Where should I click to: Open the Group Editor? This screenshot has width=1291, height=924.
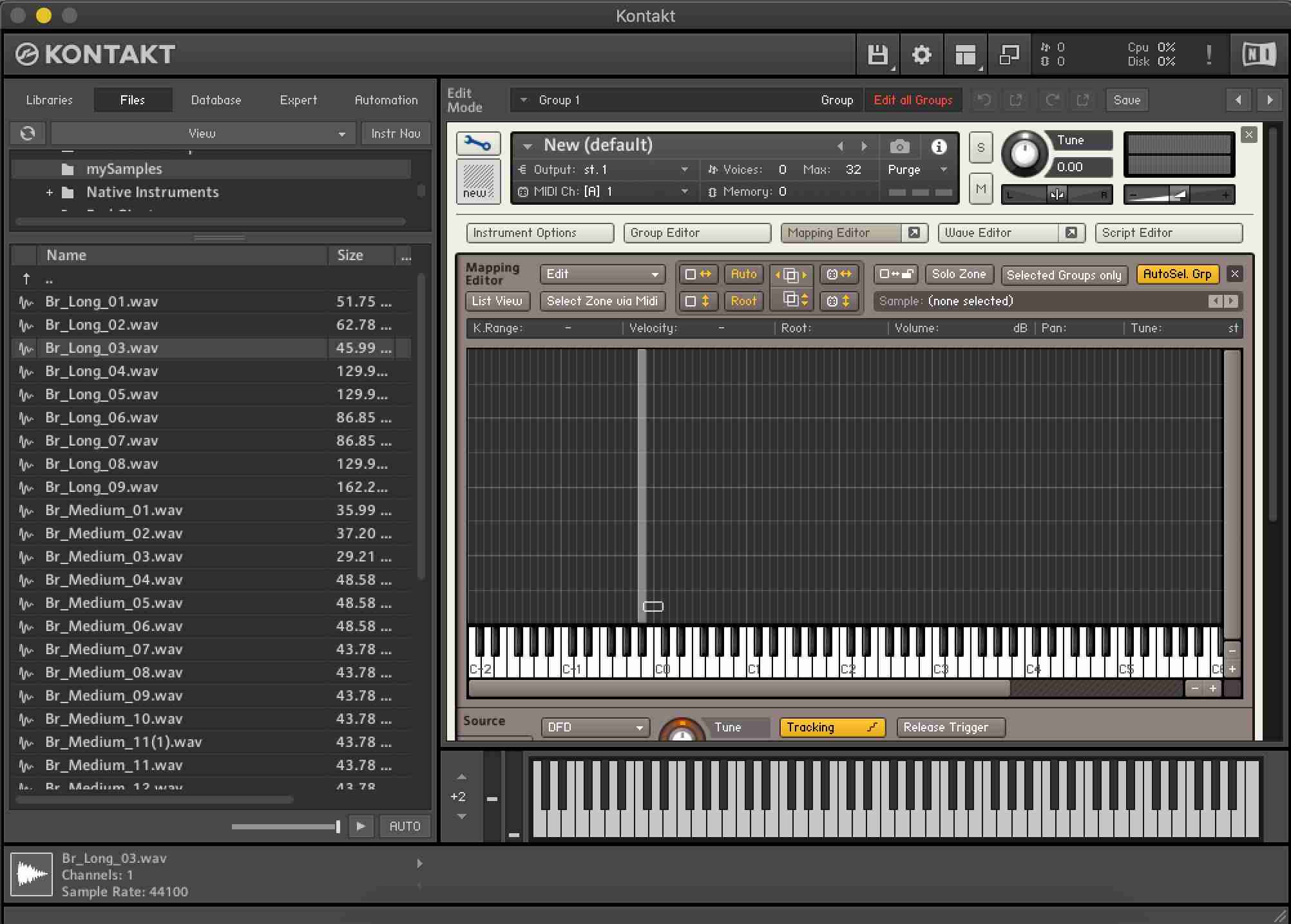pyautogui.click(x=697, y=233)
